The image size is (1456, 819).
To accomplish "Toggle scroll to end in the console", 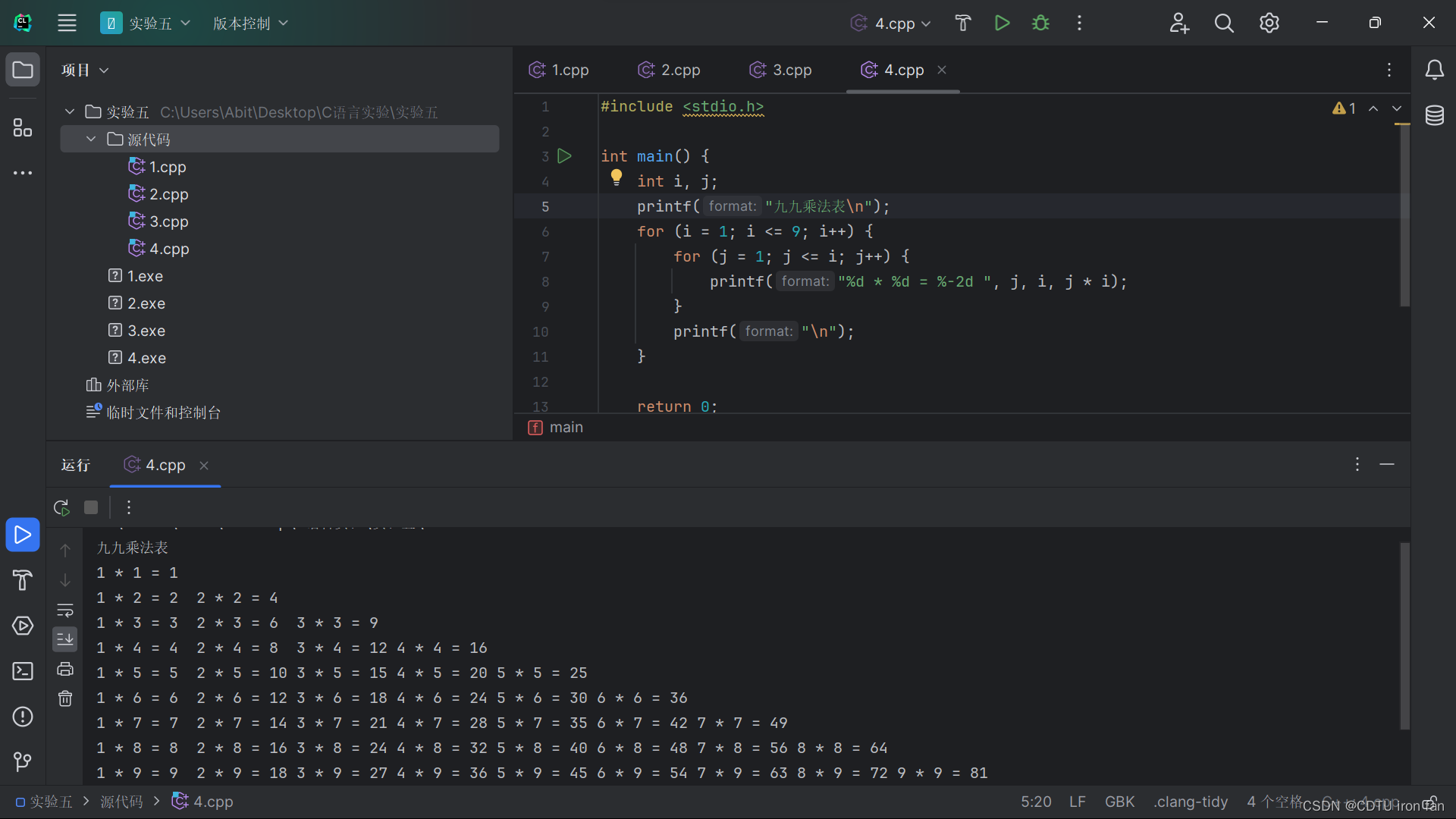I will point(65,639).
